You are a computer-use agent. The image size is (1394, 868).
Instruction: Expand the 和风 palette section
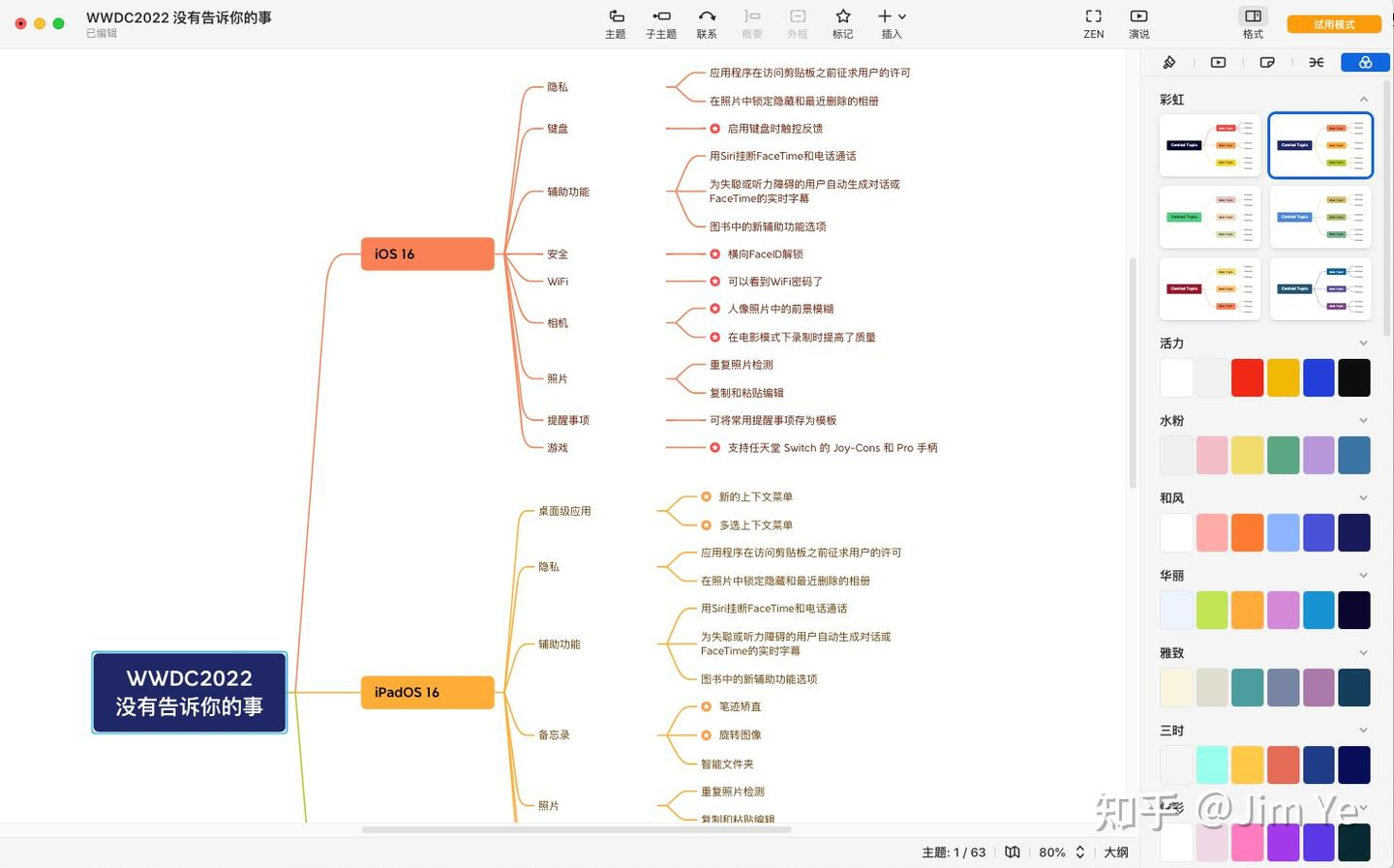click(x=1363, y=498)
